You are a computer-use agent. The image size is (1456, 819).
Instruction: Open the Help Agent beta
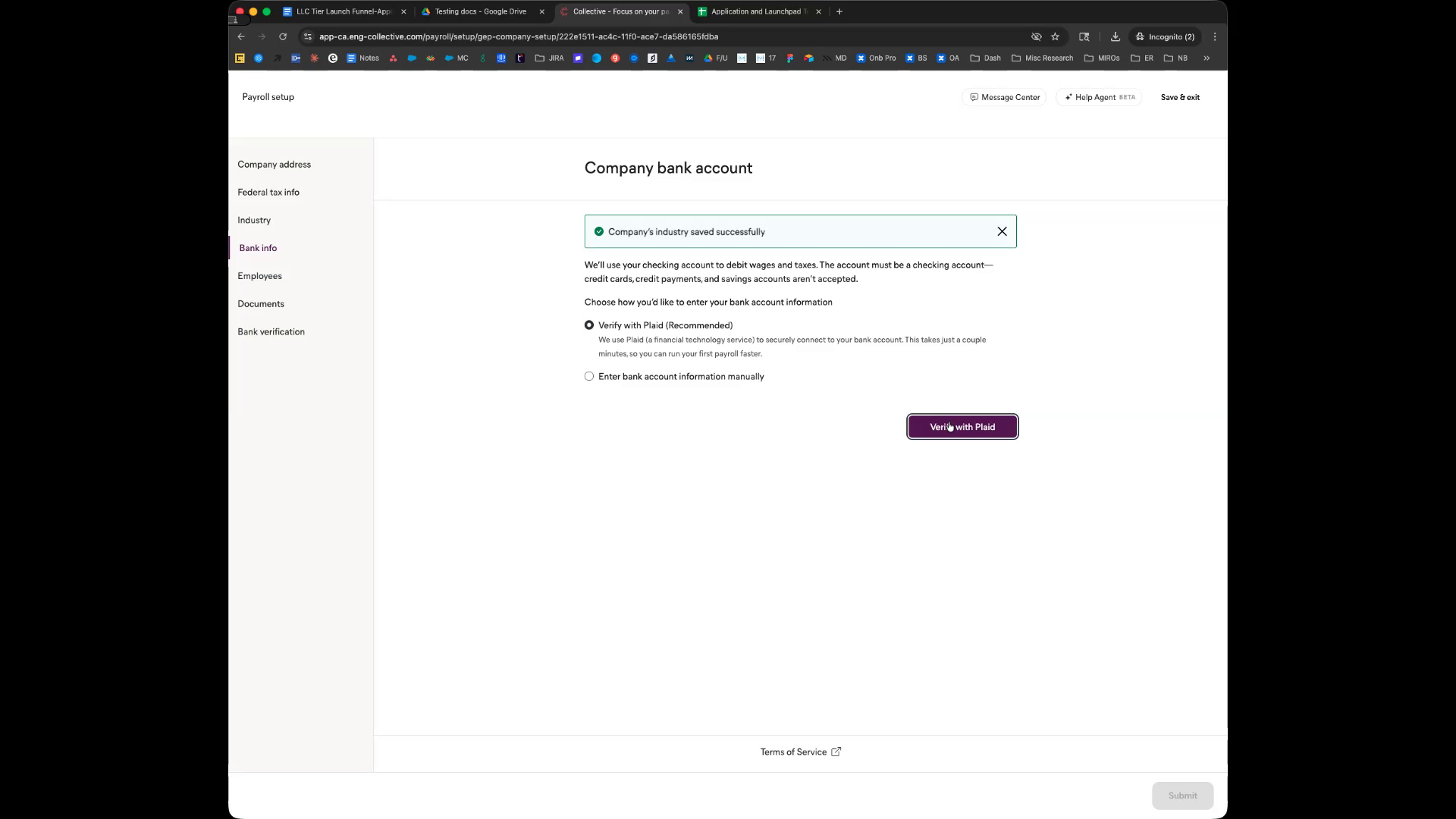pos(1099,97)
